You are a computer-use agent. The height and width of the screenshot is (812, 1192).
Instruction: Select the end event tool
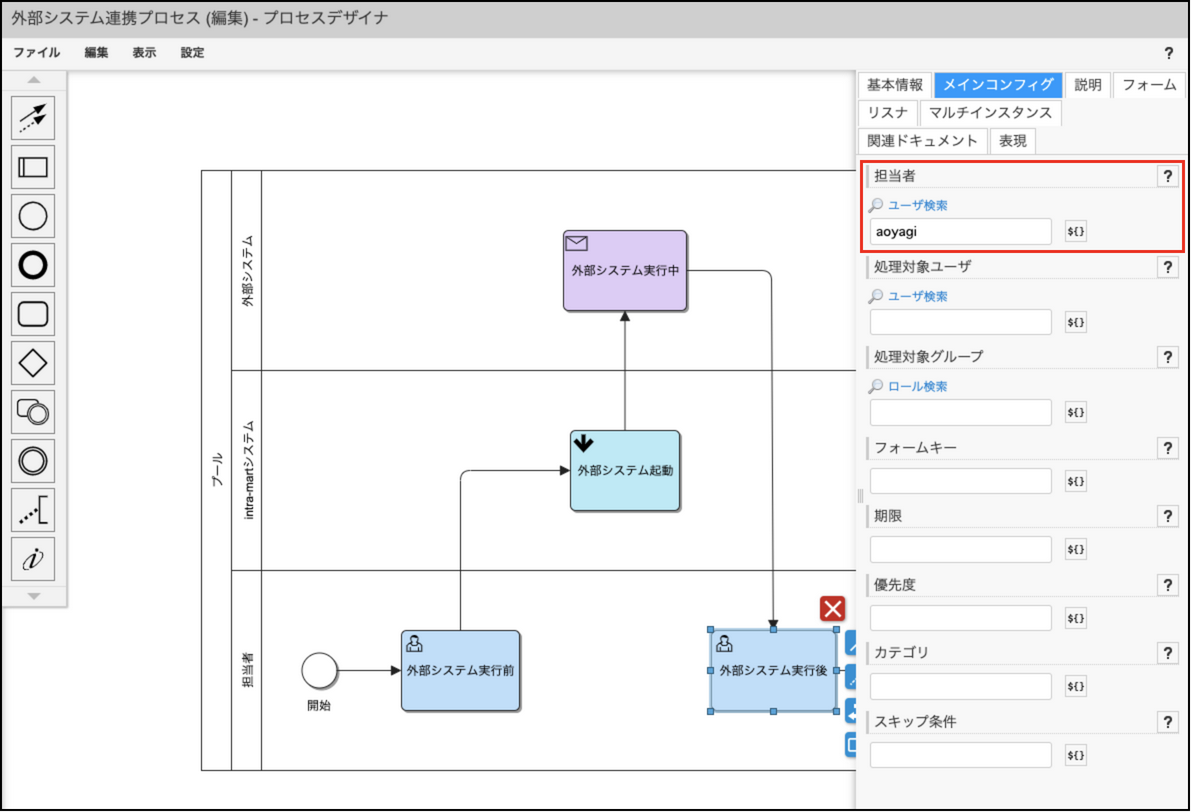point(33,265)
